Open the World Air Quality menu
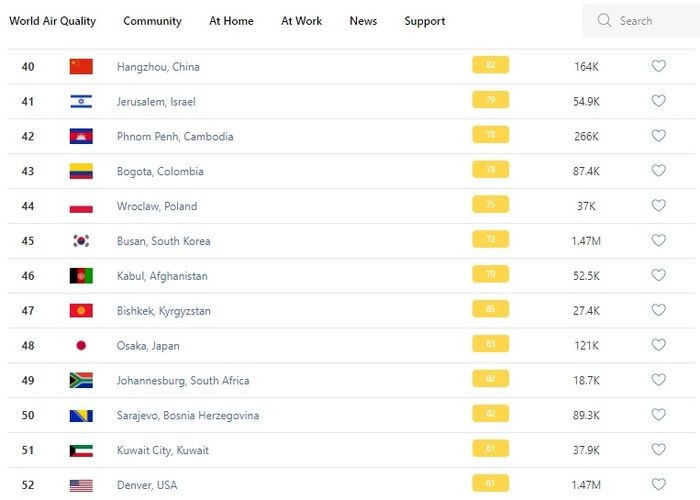700x500 pixels. pos(52,21)
